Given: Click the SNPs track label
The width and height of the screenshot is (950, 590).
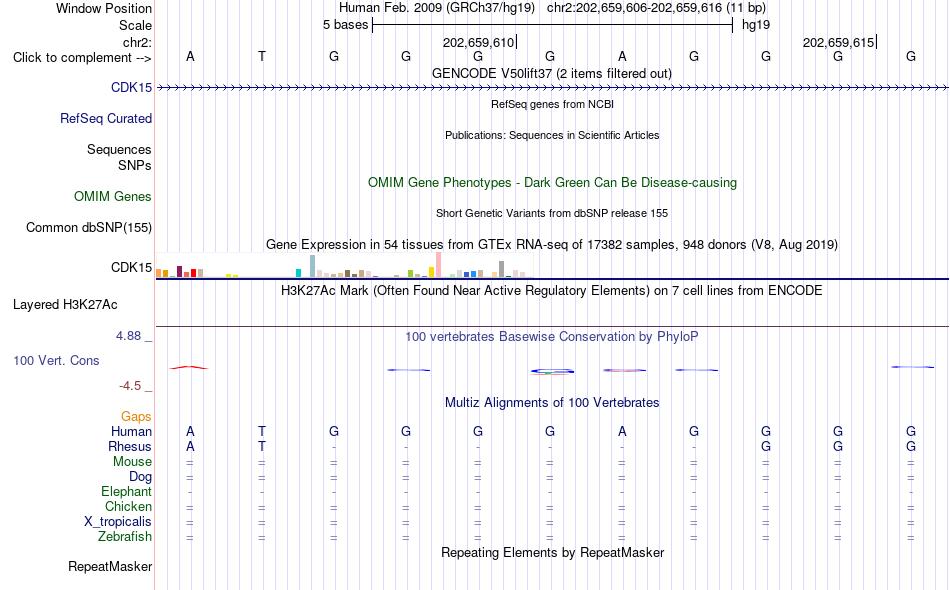Looking at the screenshot, I should 135,165.
